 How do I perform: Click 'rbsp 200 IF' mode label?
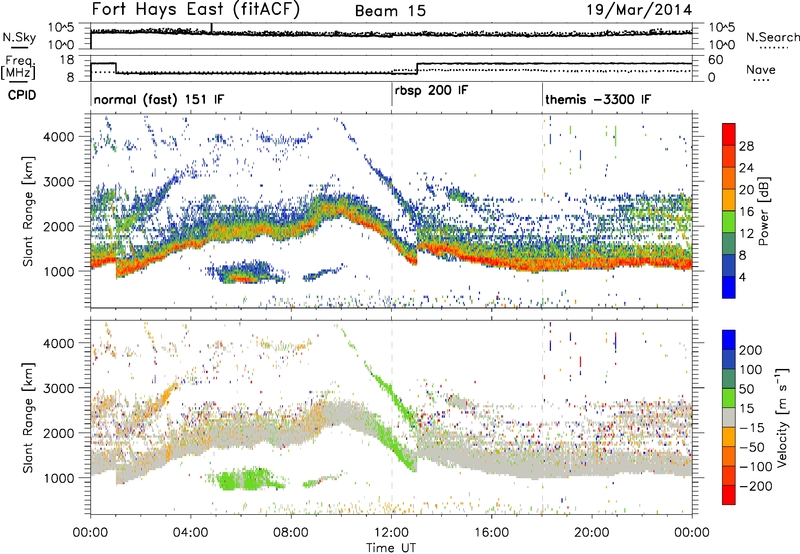432,90
